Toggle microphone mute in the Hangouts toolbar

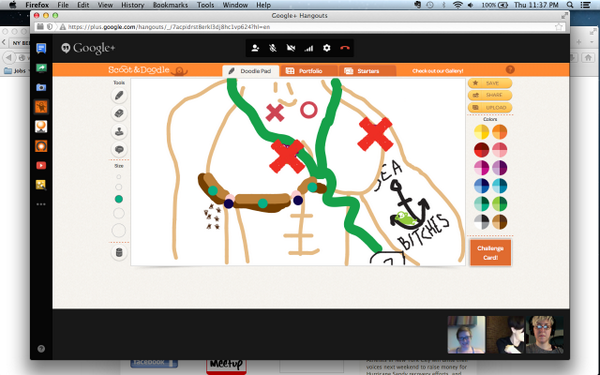coord(273,48)
